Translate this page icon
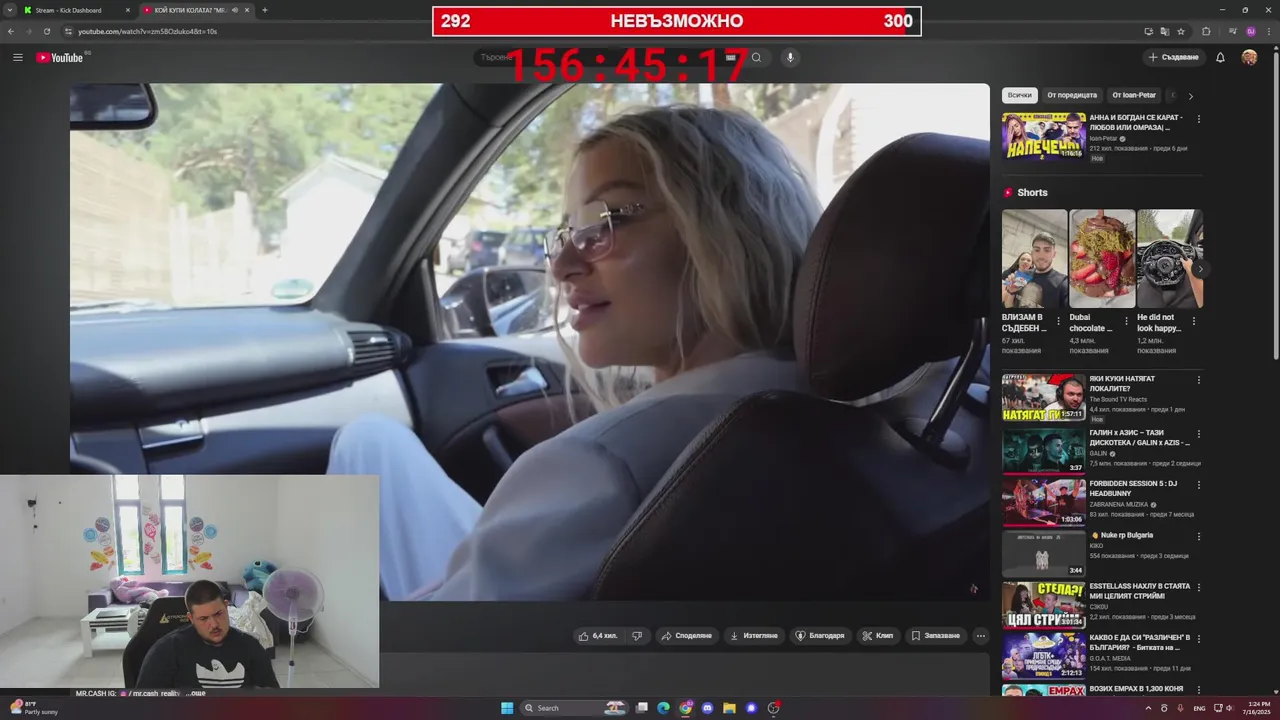This screenshot has width=1280, height=720. pos(1164,31)
